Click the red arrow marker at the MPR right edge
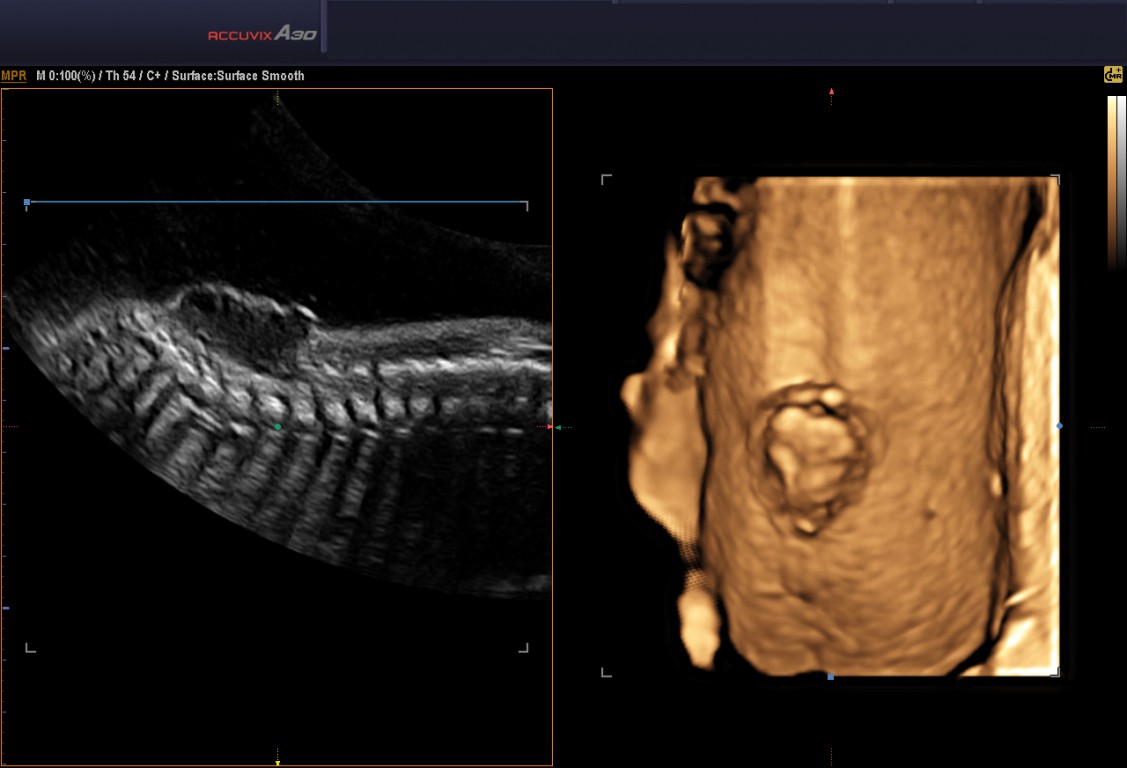Image resolution: width=1127 pixels, height=768 pixels. (x=550, y=427)
